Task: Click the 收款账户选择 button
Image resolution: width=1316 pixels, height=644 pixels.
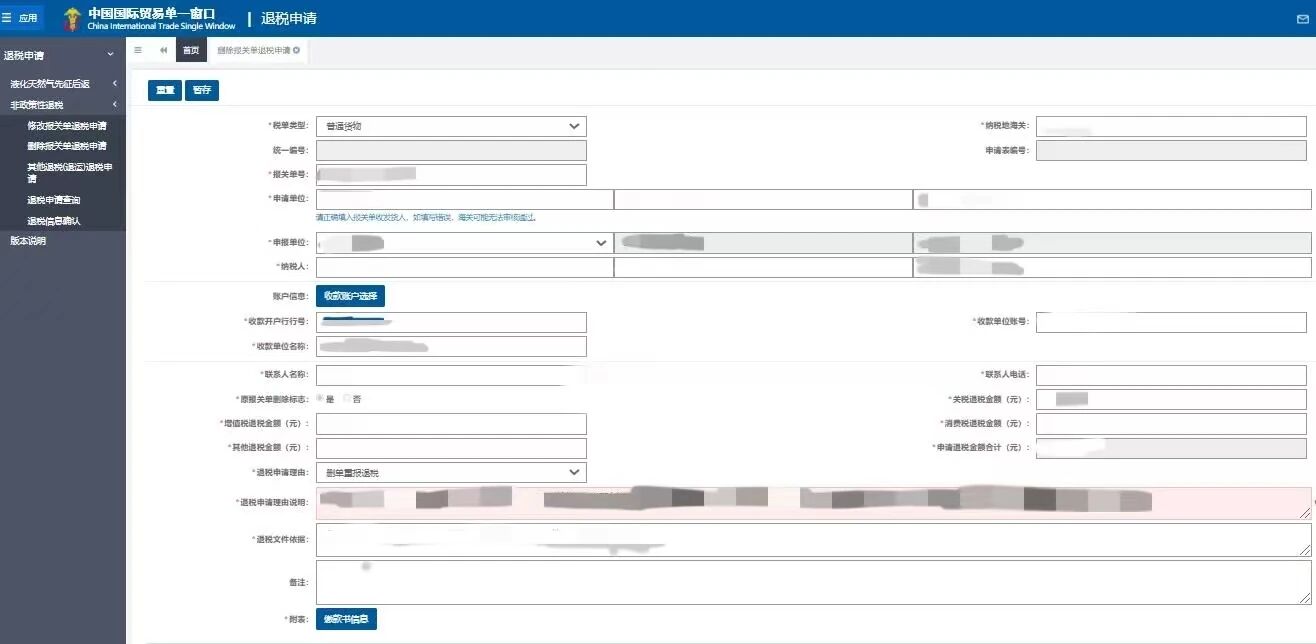Action: 350,295
